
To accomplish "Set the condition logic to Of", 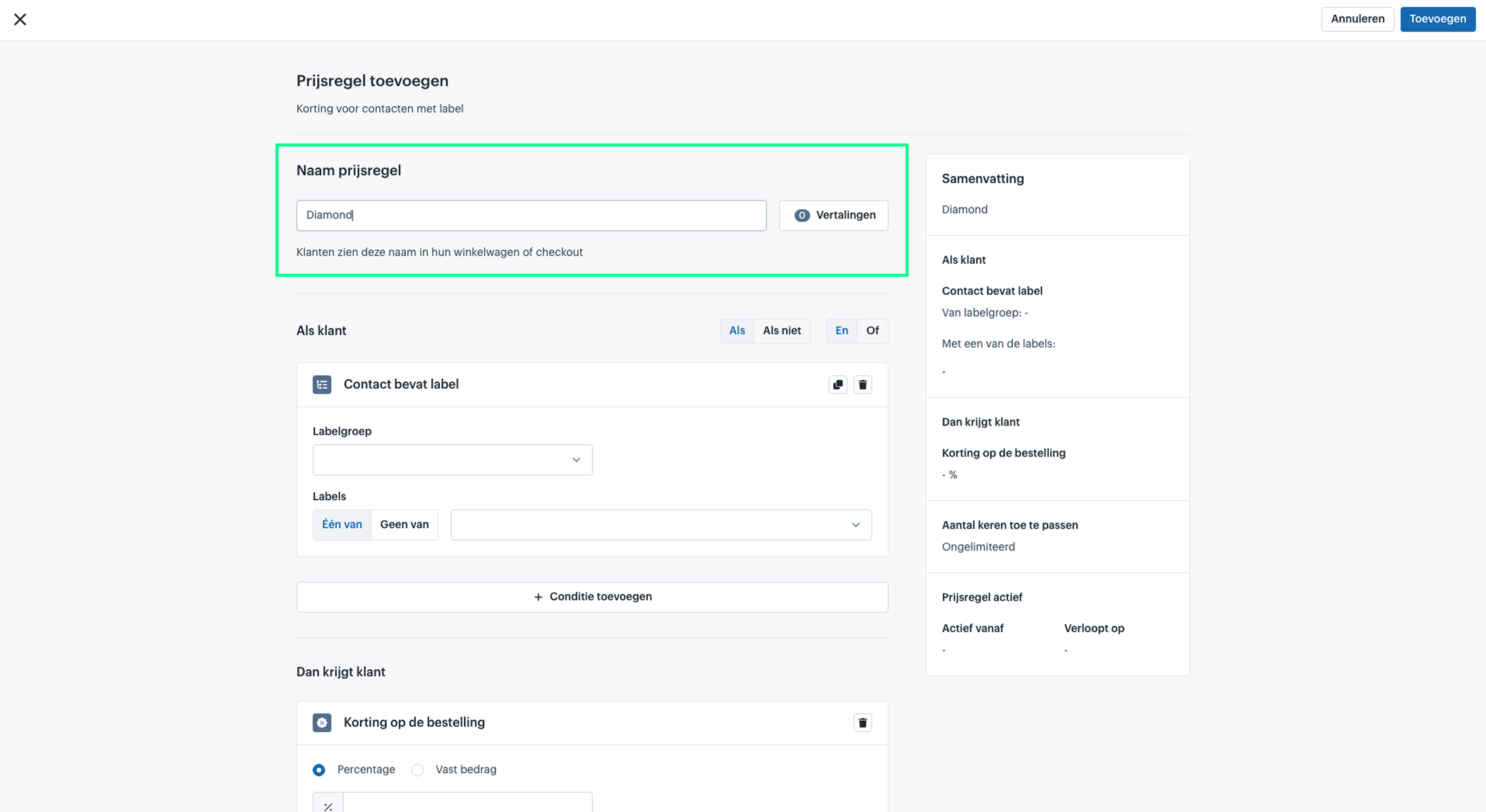I will pyautogui.click(x=872, y=331).
